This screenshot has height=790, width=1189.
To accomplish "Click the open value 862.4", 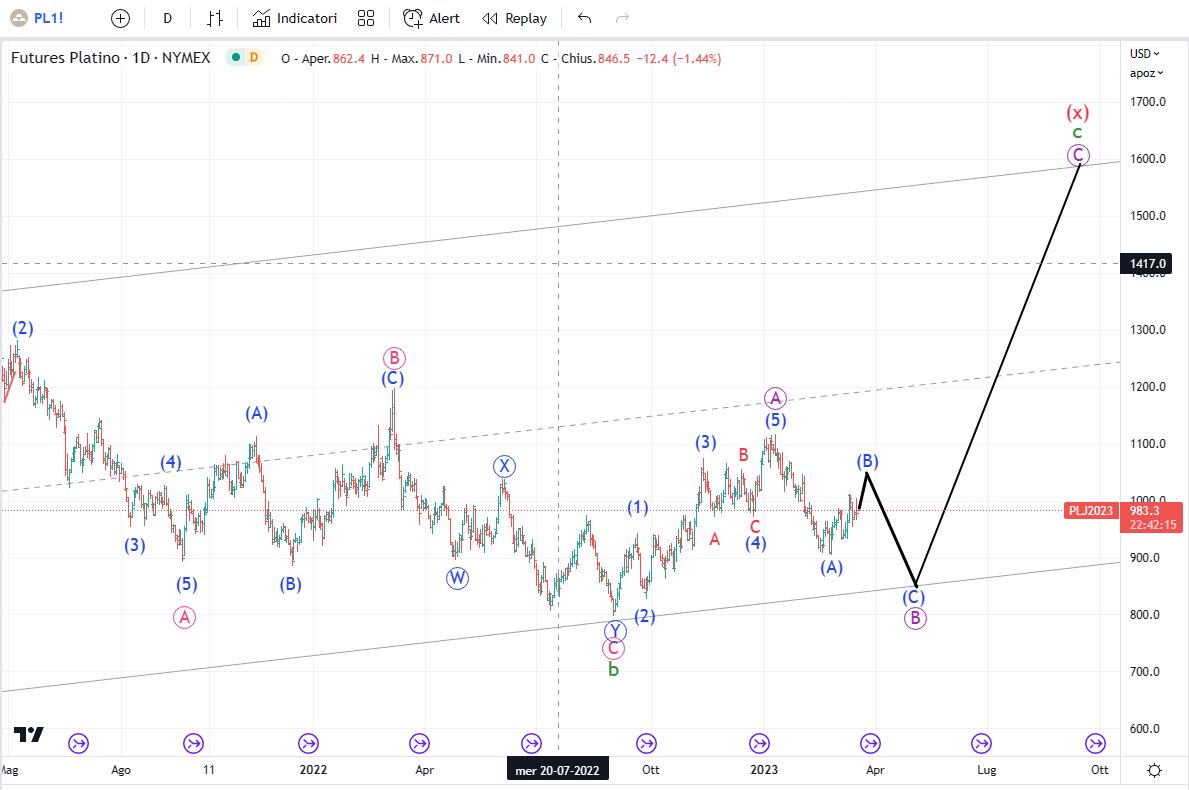I will pos(349,58).
